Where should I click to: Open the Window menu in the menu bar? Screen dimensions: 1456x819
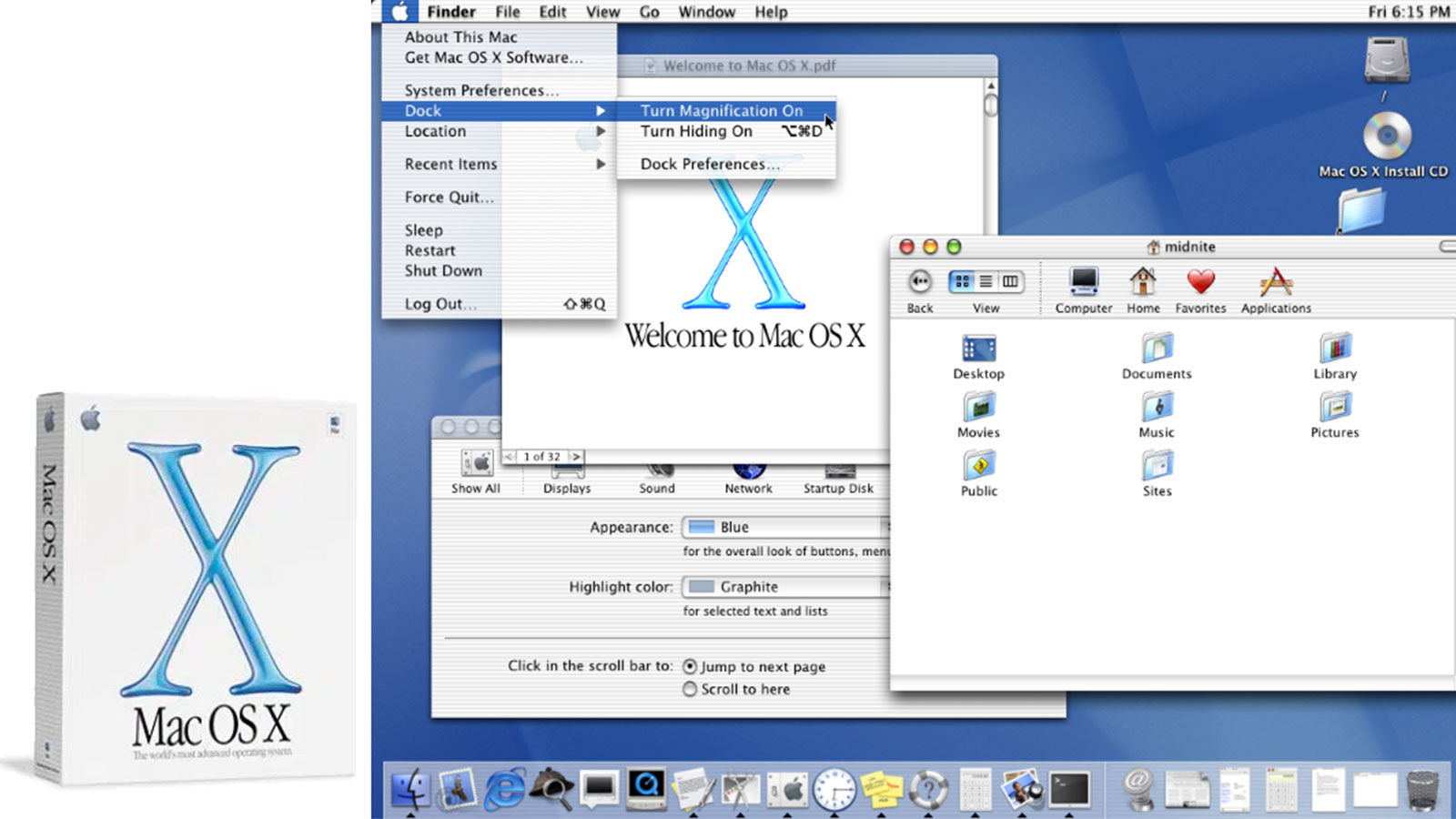(707, 12)
